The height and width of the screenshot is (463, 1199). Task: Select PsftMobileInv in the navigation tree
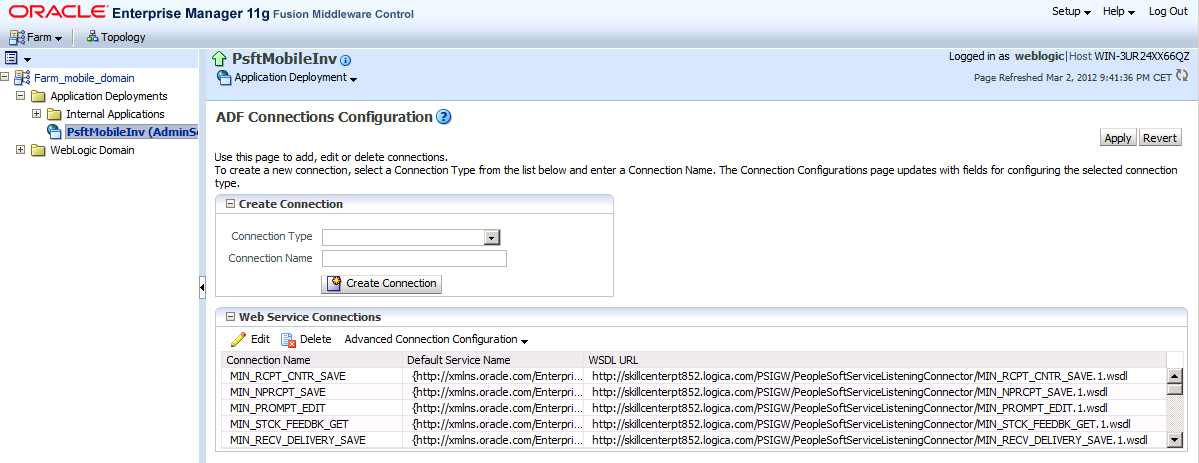pyautogui.click(x=132, y=132)
